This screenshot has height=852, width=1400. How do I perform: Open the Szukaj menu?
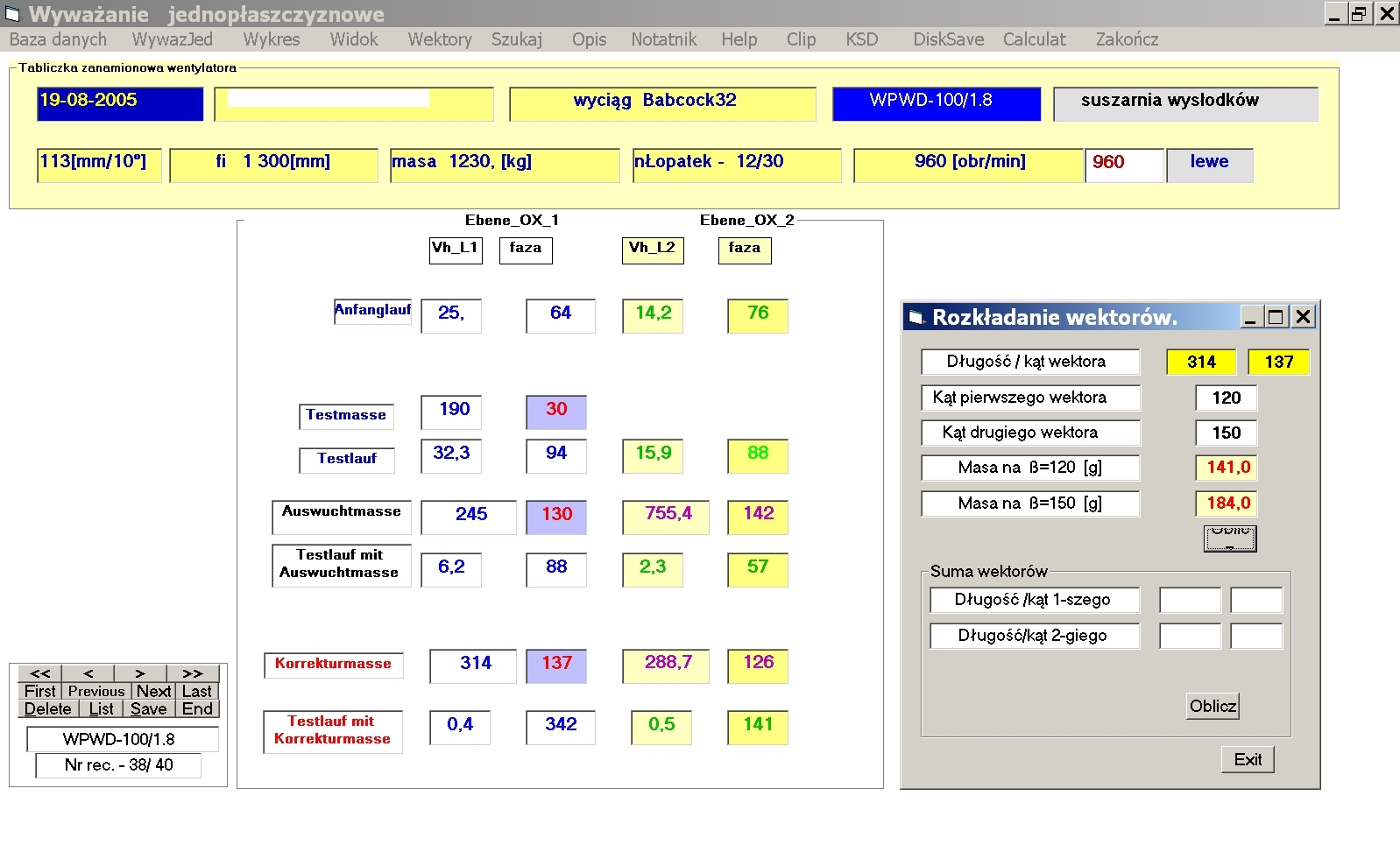coord(517,39)
